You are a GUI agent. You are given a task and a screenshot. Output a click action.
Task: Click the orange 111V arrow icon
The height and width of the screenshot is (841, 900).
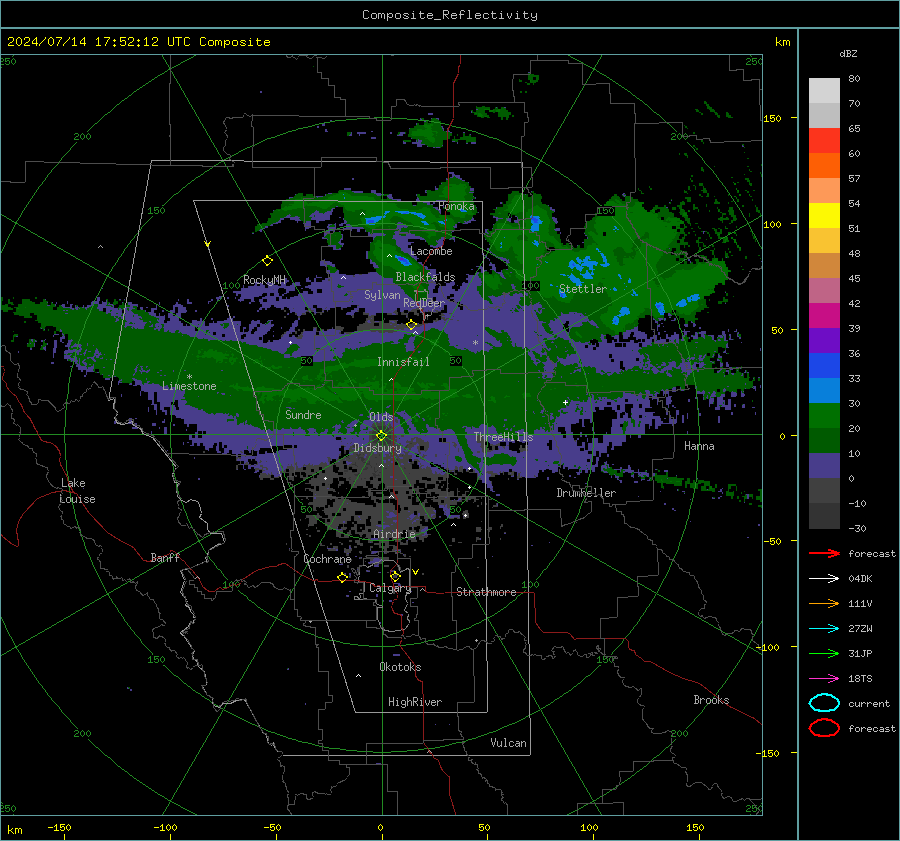(x=824, y=603)
